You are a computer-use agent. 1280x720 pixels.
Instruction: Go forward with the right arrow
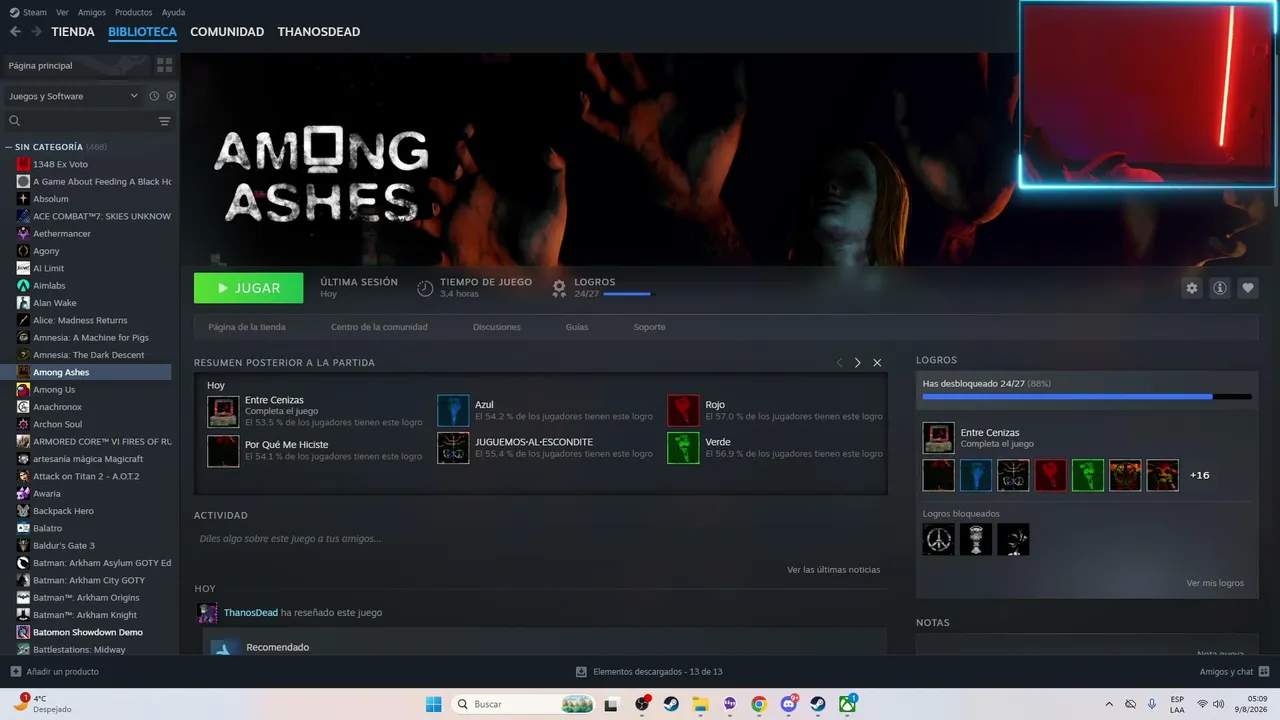[x=36, y=32]
